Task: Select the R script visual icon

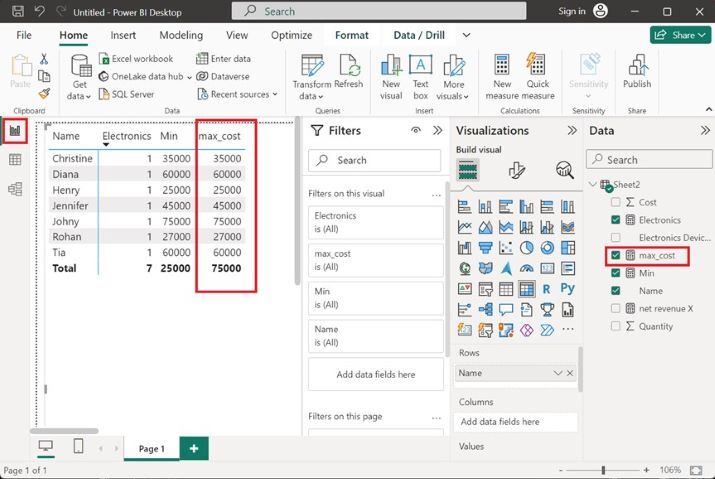Action: coord(546,289)
